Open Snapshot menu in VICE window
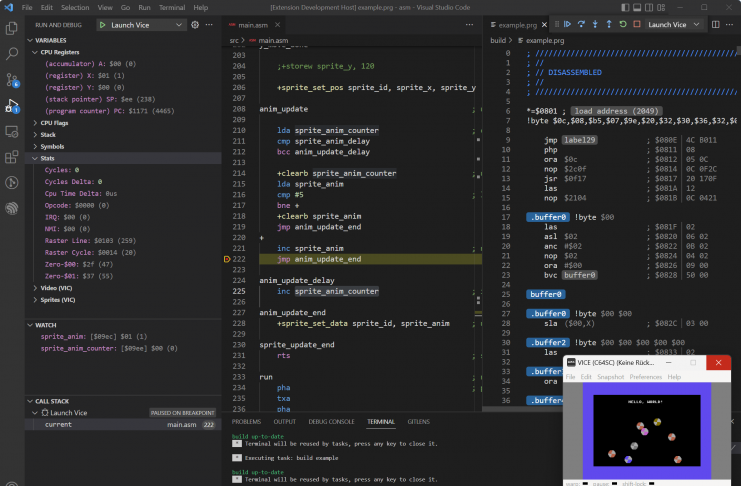 pos(610,377)
